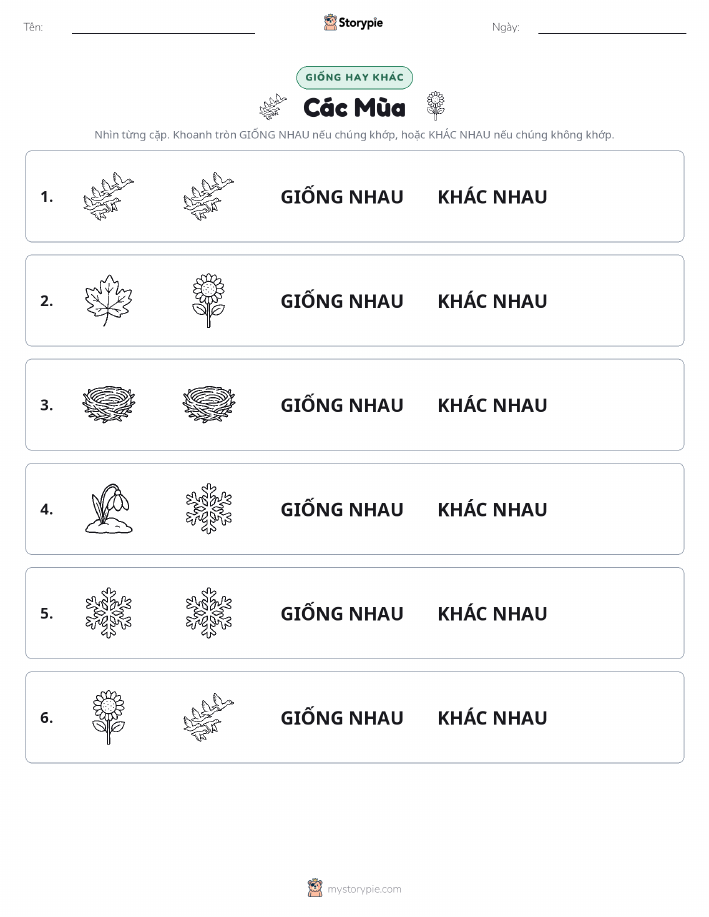Open the mystorypie.com footer link
This screenshot has height=917, width=709.
pos(364,889)
